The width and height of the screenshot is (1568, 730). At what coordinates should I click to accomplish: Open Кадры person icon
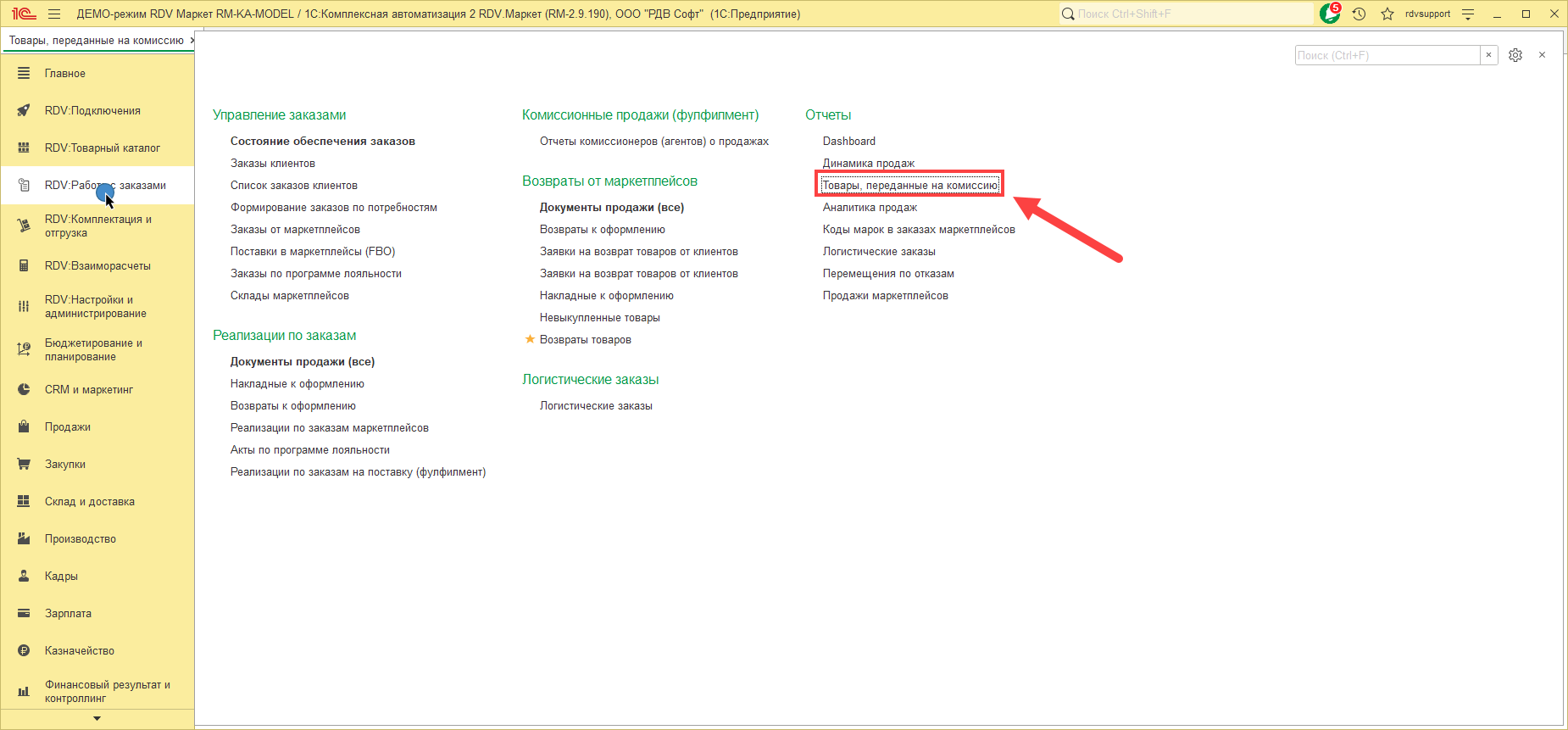(x=24, y=577)
